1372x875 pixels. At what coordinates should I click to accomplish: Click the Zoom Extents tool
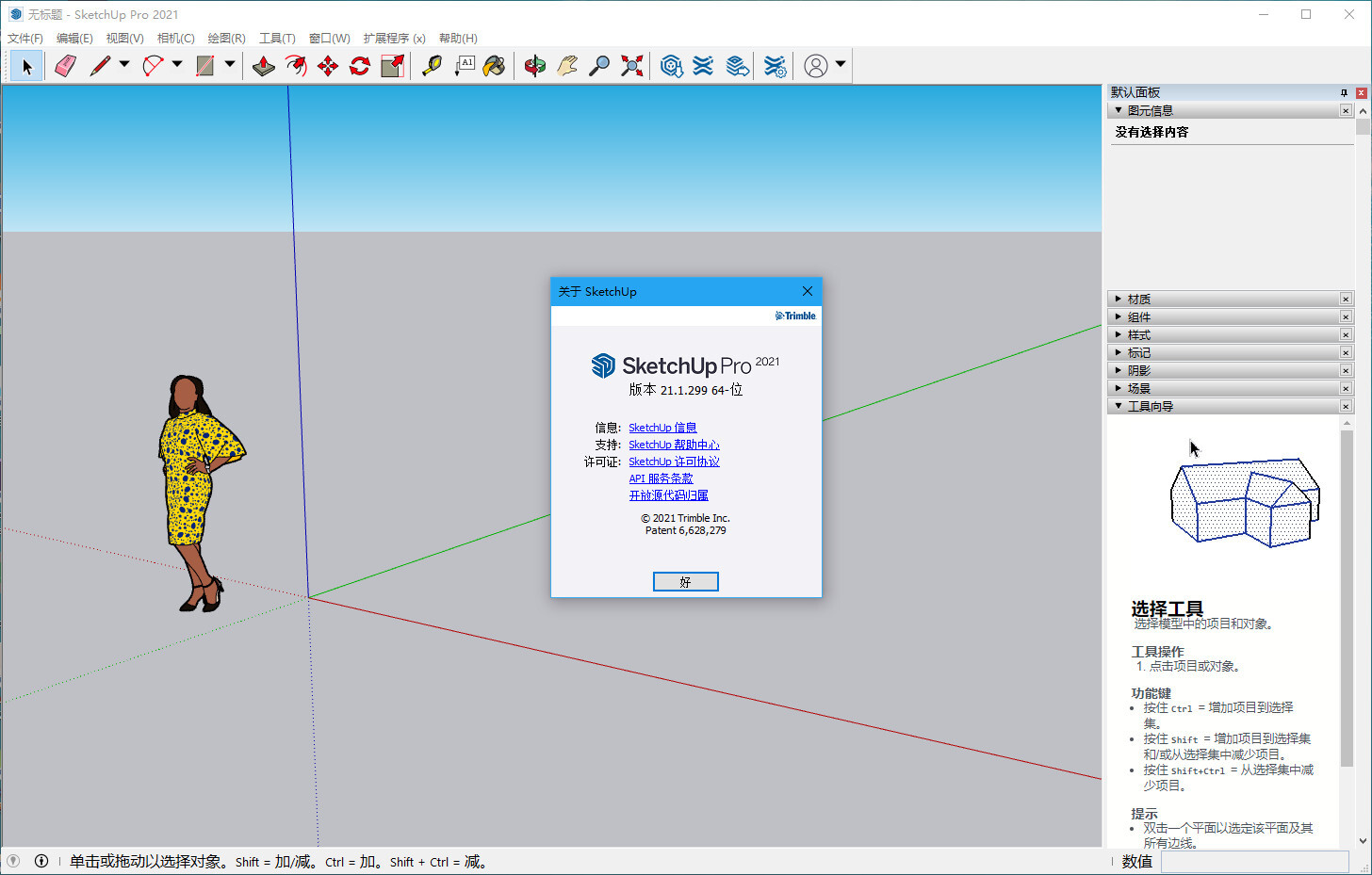(x=631, y=66)
